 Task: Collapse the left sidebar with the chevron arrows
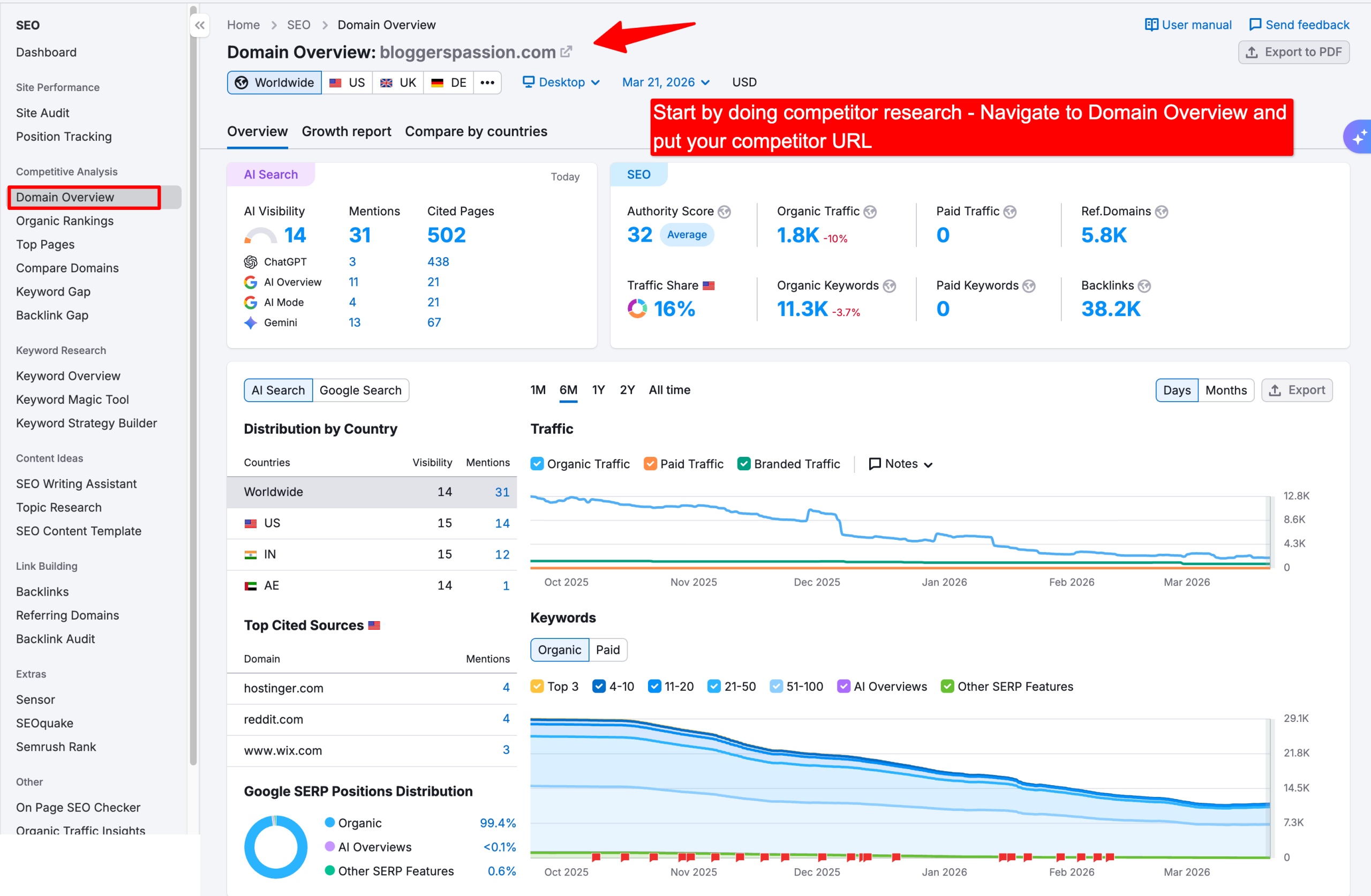pos(200,25)
